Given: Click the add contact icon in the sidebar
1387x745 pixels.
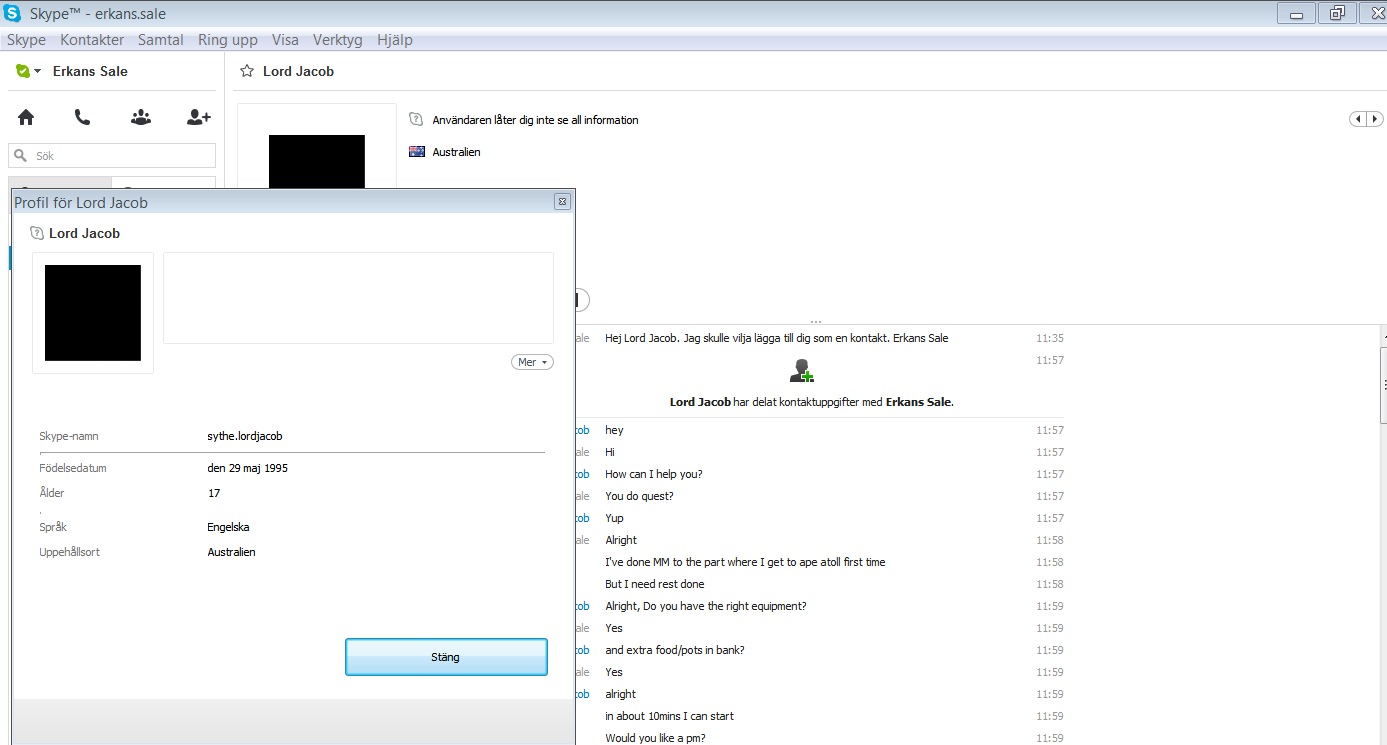Looking at the screenshot, I should click(x=199, y=117).
